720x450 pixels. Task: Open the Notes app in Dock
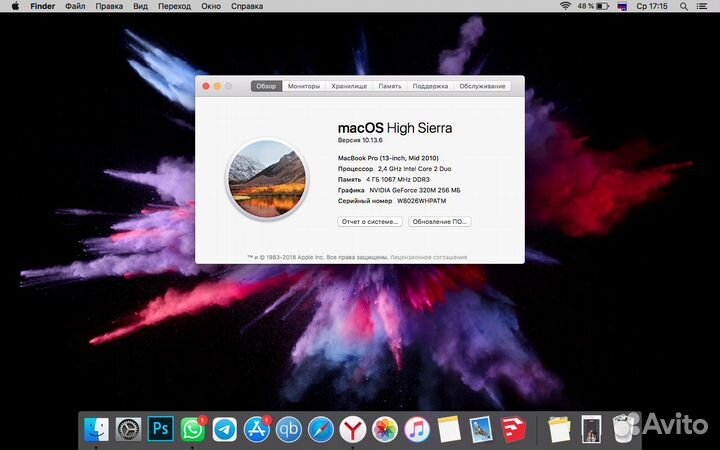pos(449,430)
